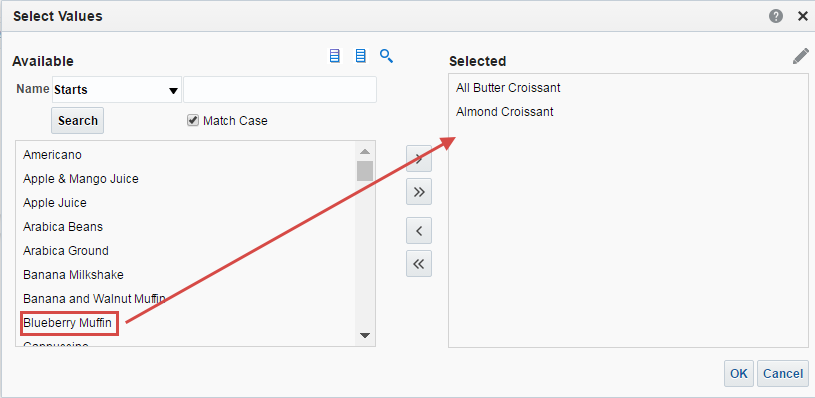Select Blueberry Muffin in Available list

[68, 323]
